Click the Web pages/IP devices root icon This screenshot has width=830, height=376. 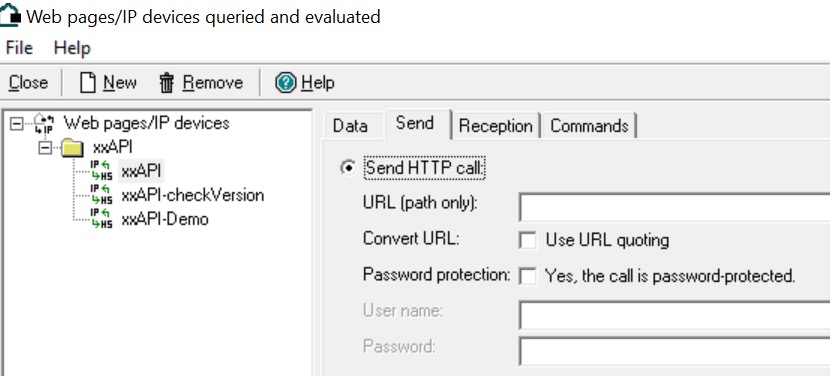[x=44, y=123]
